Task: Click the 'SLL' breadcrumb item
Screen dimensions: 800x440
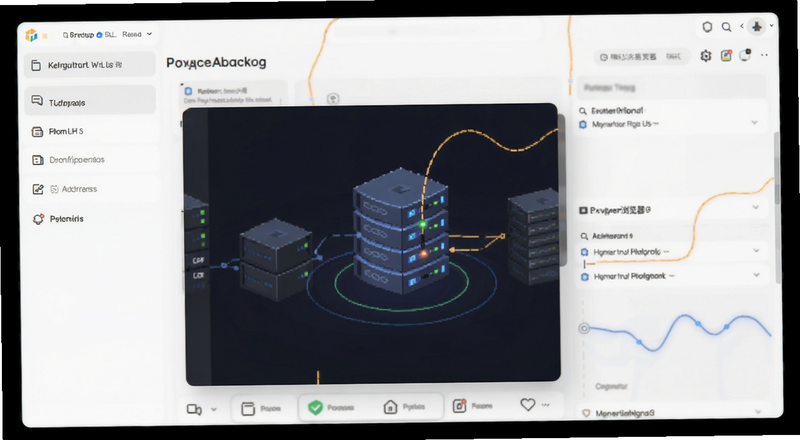Action: 107,35
